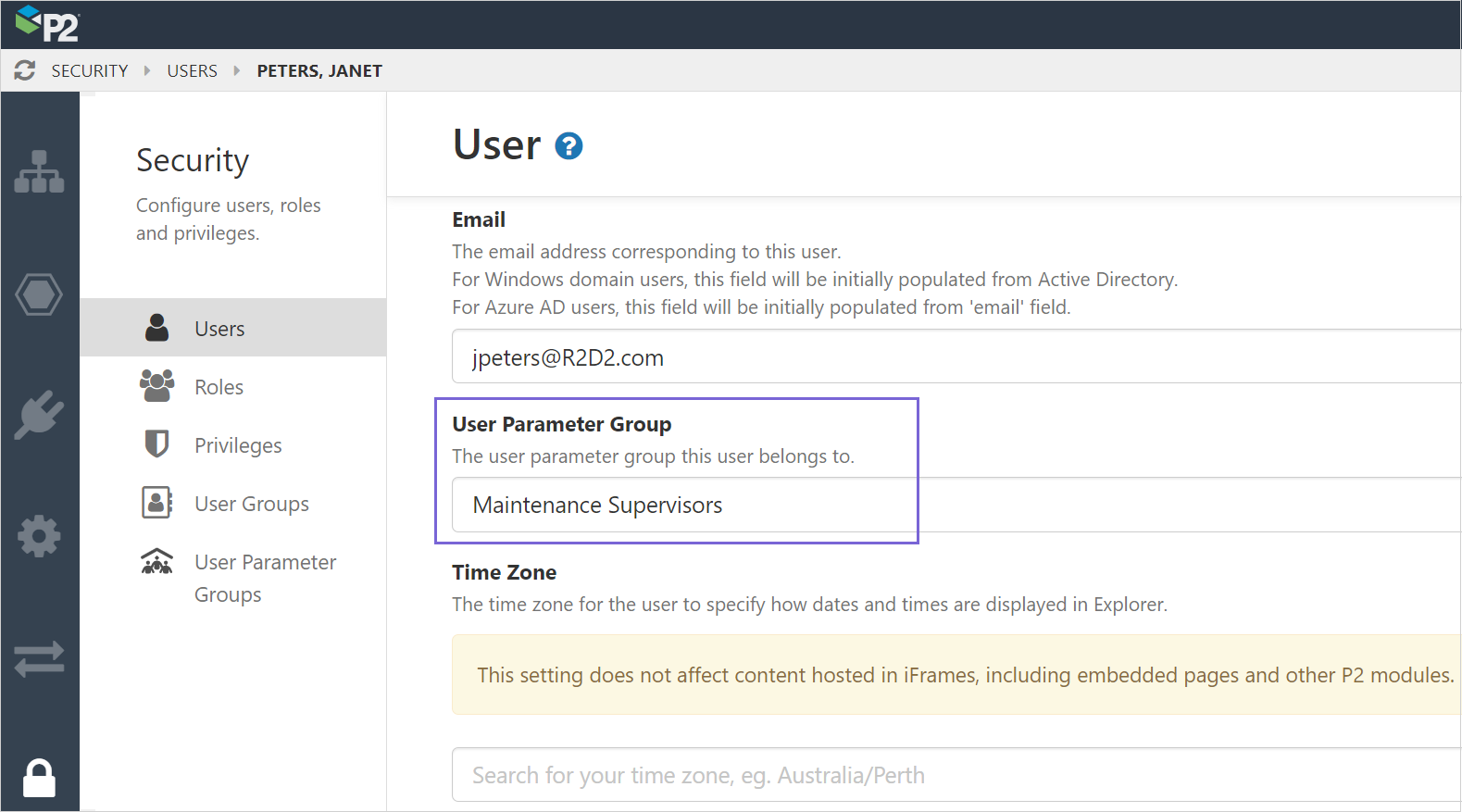Open the hierarchy tree icon in sidebar

pyautogui.click(x=39, y=171)
